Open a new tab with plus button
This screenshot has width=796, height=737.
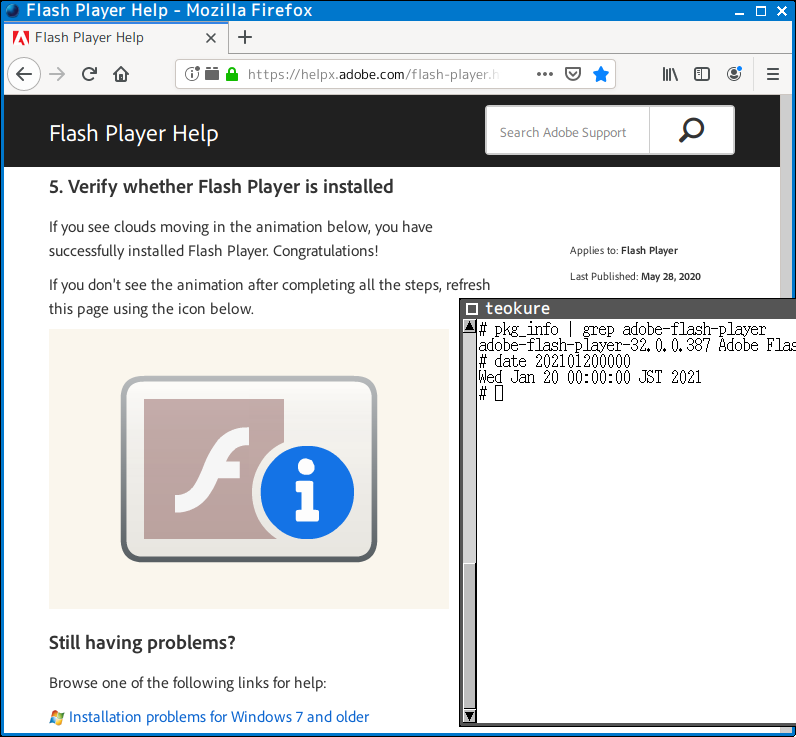[245, 37]
